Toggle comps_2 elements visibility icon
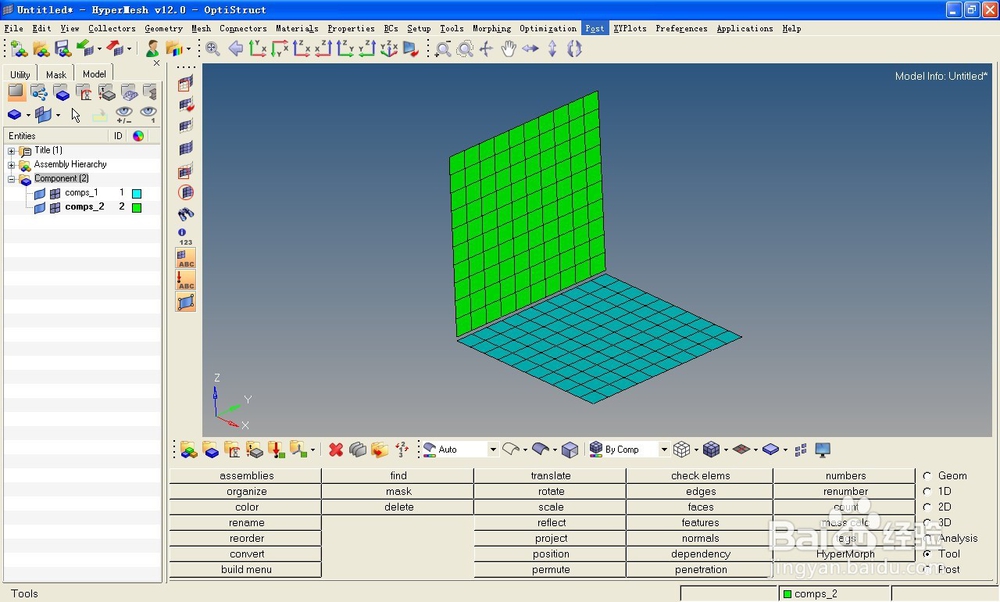Screen dimensions: 1000x602 55,207
